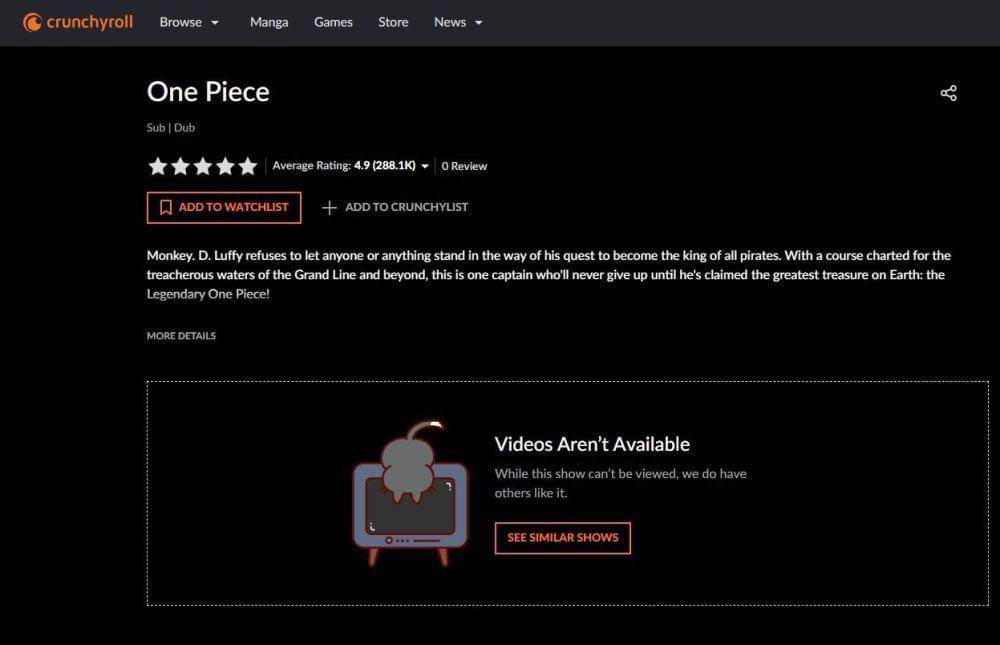The width and height of the screenshot is (1000, 645).
Task: Visit the Store from the top navigation
Action: tap(393, 22)
